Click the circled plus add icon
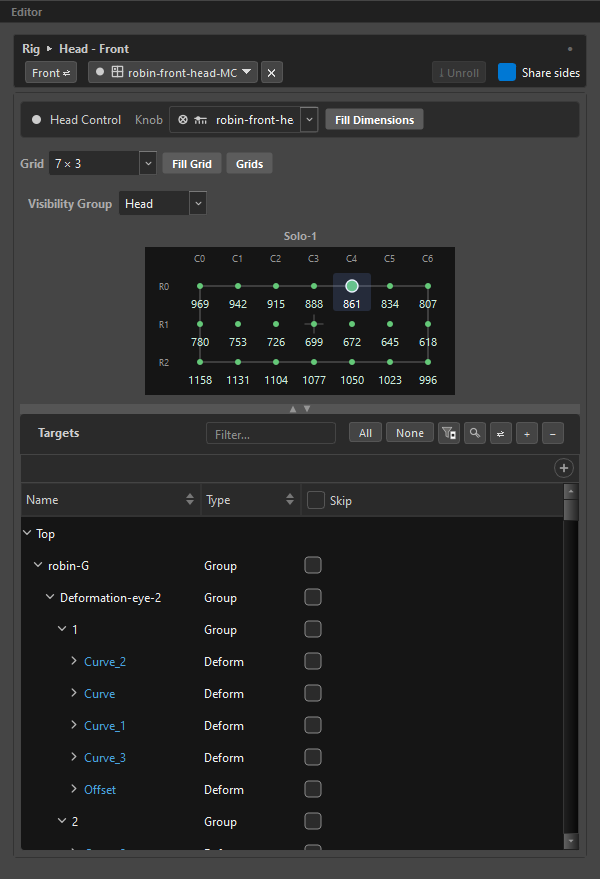This screenshot has height=879, width=600. coord(564,468)
